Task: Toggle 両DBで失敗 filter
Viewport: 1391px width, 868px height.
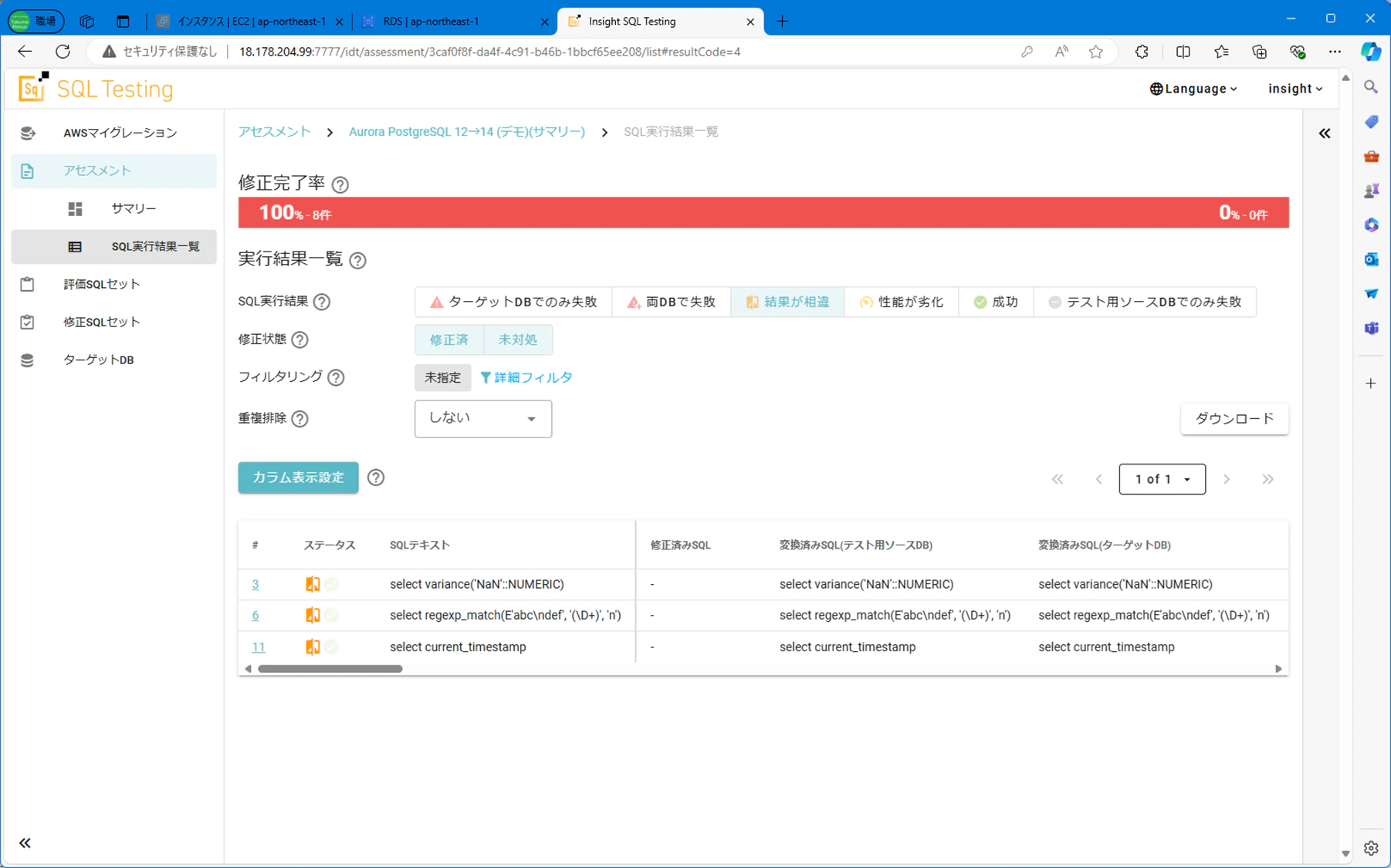Action: [672, 302]
